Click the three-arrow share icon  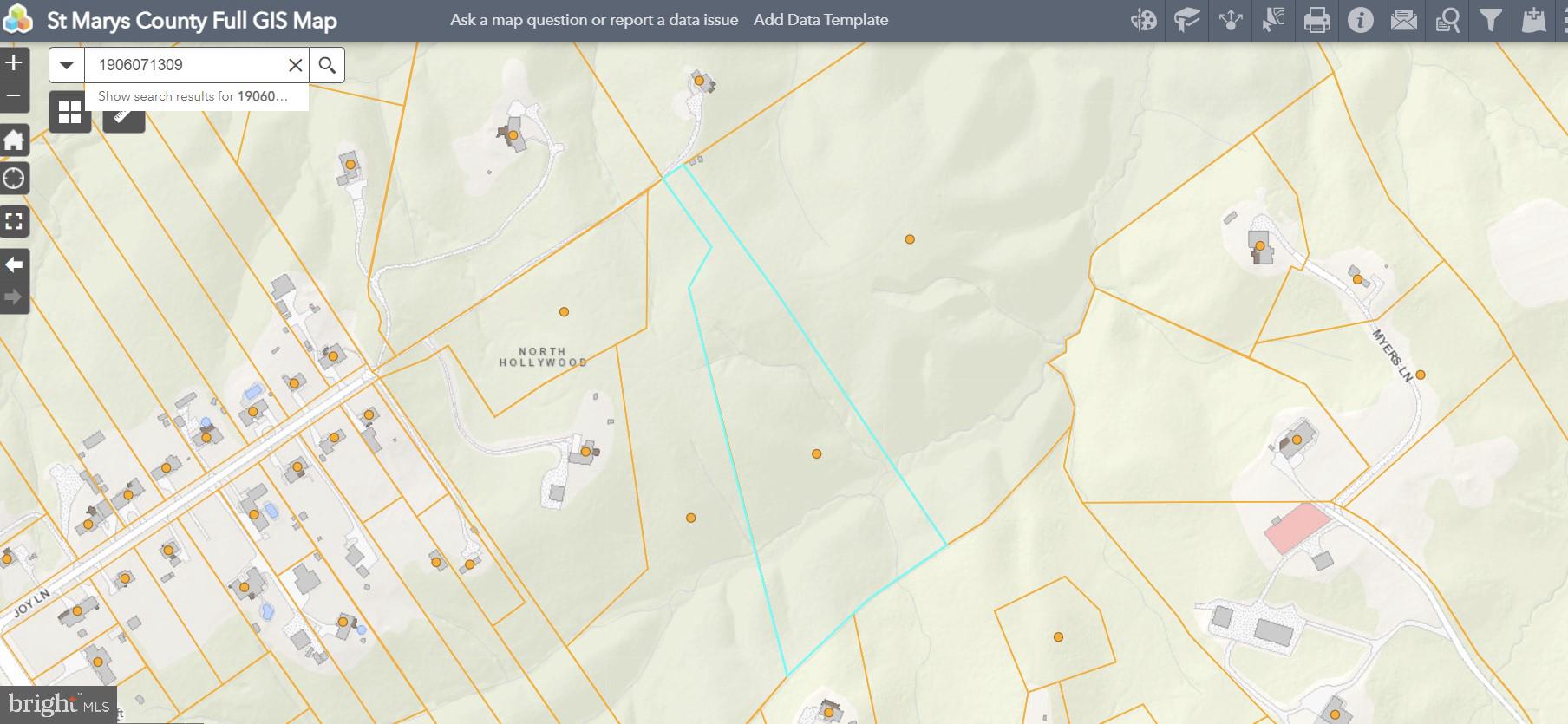pyautogui.click(x=1230, y=20)
